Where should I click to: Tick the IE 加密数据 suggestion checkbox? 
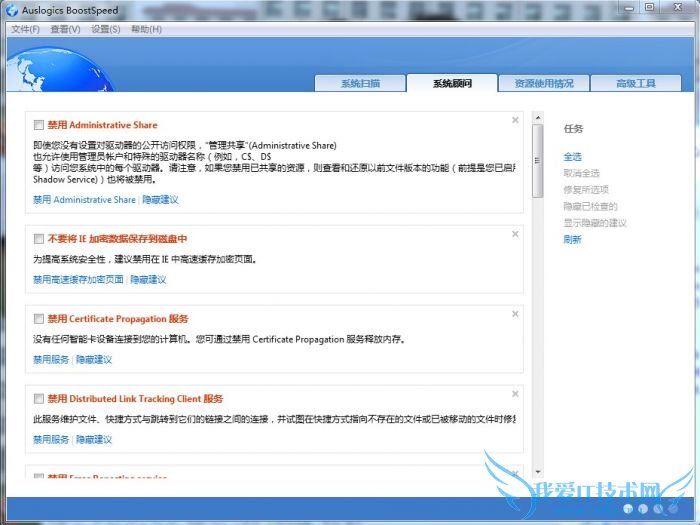[39, 239]
